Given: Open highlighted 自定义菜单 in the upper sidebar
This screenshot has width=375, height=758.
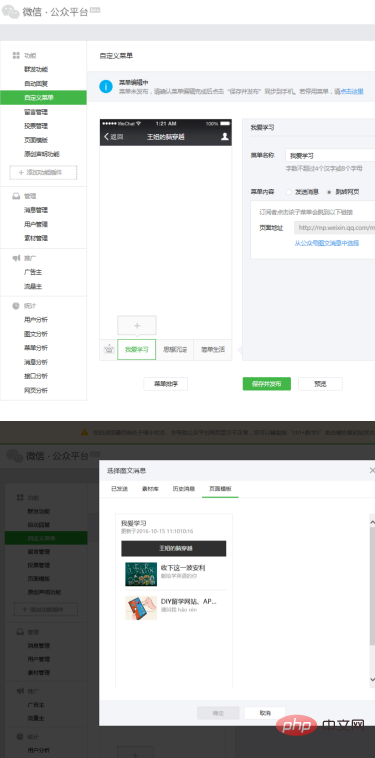Looking at the screenshot, I should [x=43, y=98].
